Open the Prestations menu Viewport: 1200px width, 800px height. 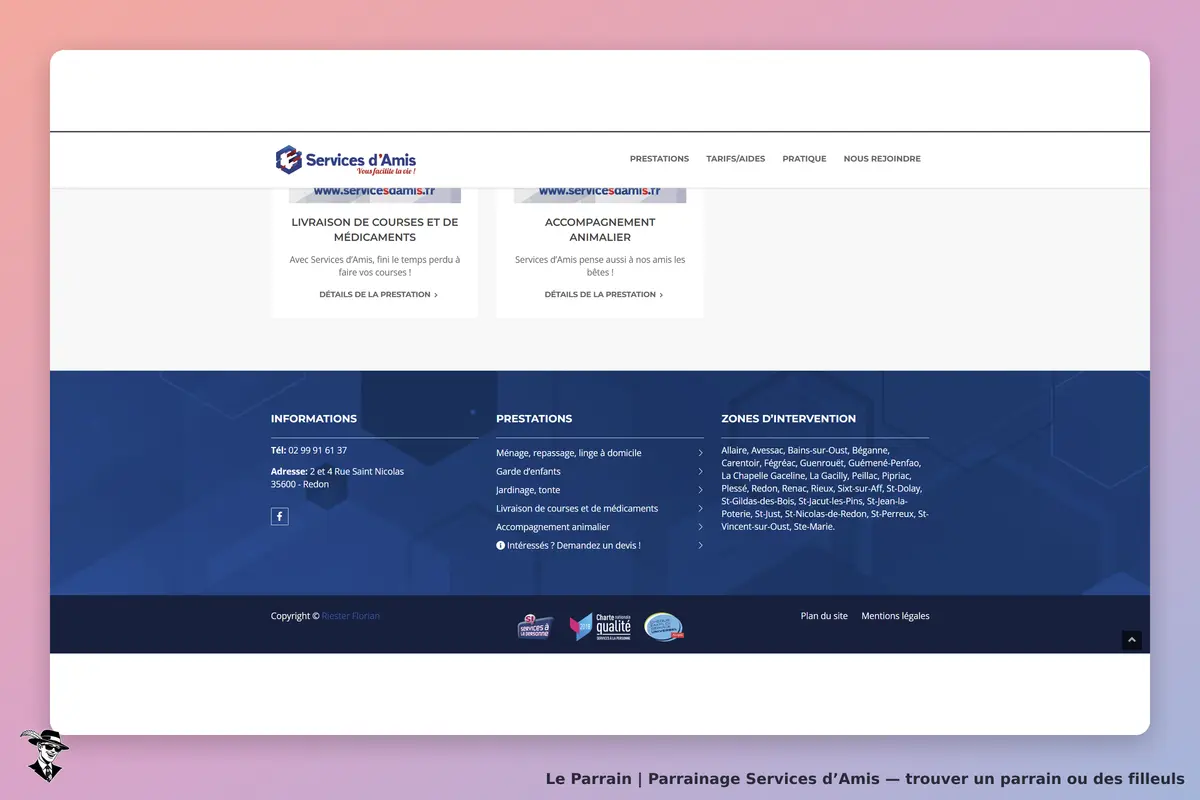[x=659, y=159]
